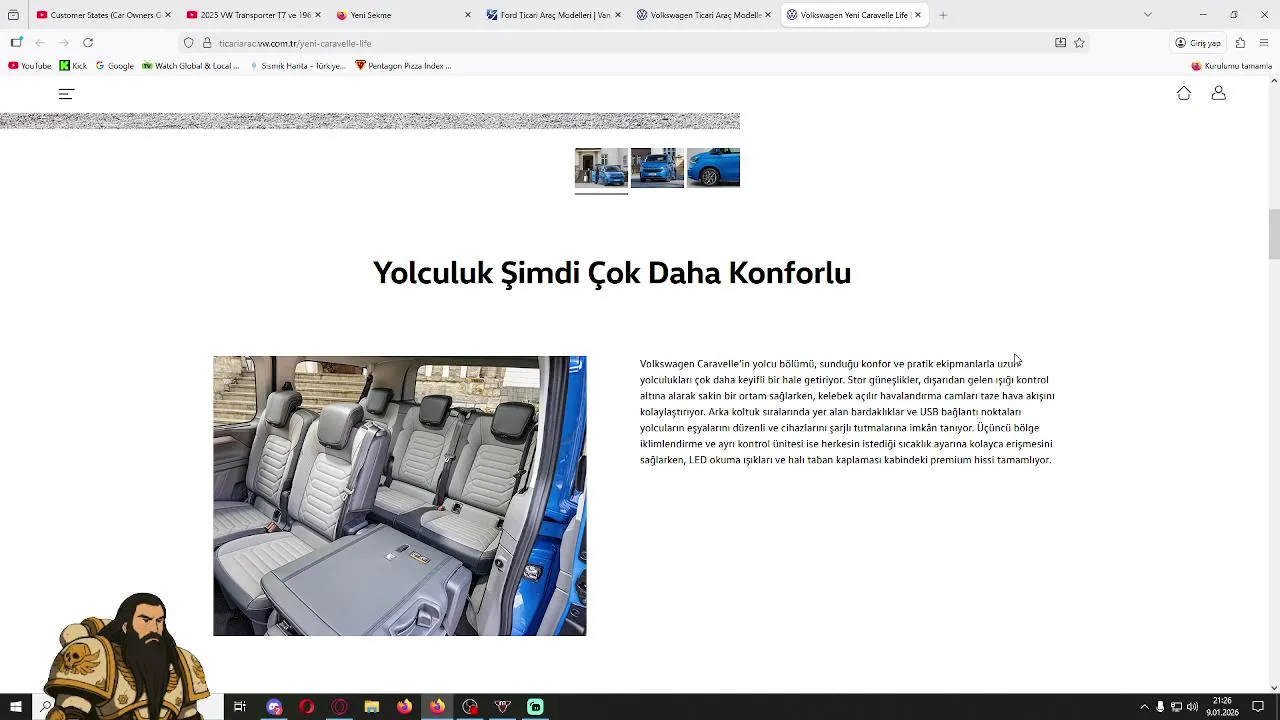Click the home icon on the VW page header
Viewport: 1280px width, 720px height.
(1184, 93)
